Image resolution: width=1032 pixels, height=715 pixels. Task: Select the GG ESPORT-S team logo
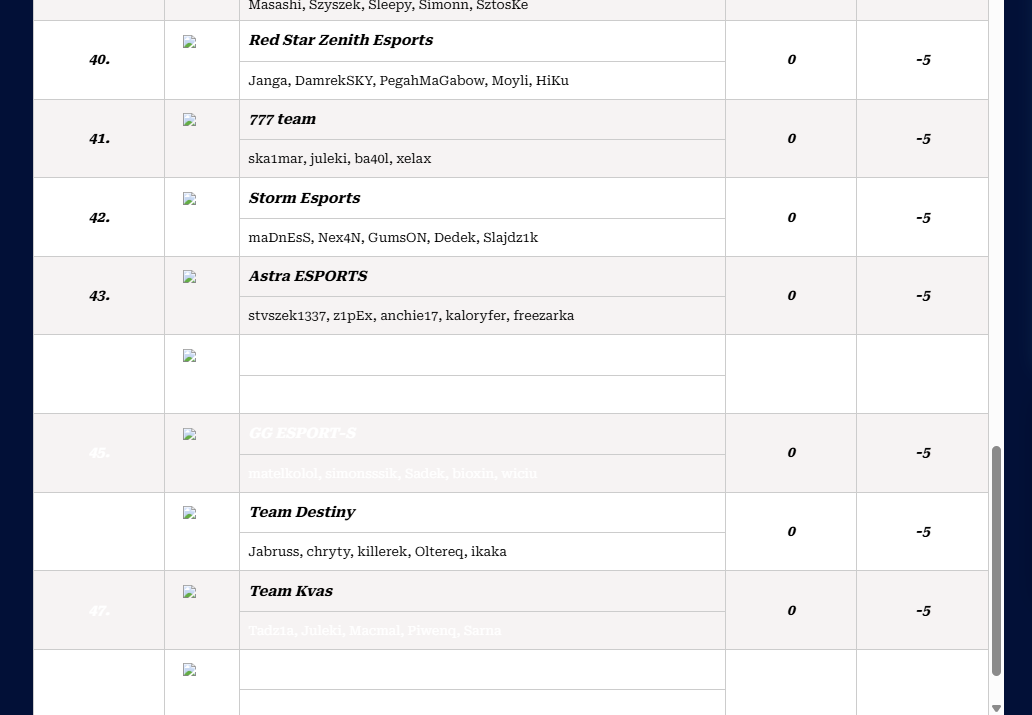click(x=189, y=435)
